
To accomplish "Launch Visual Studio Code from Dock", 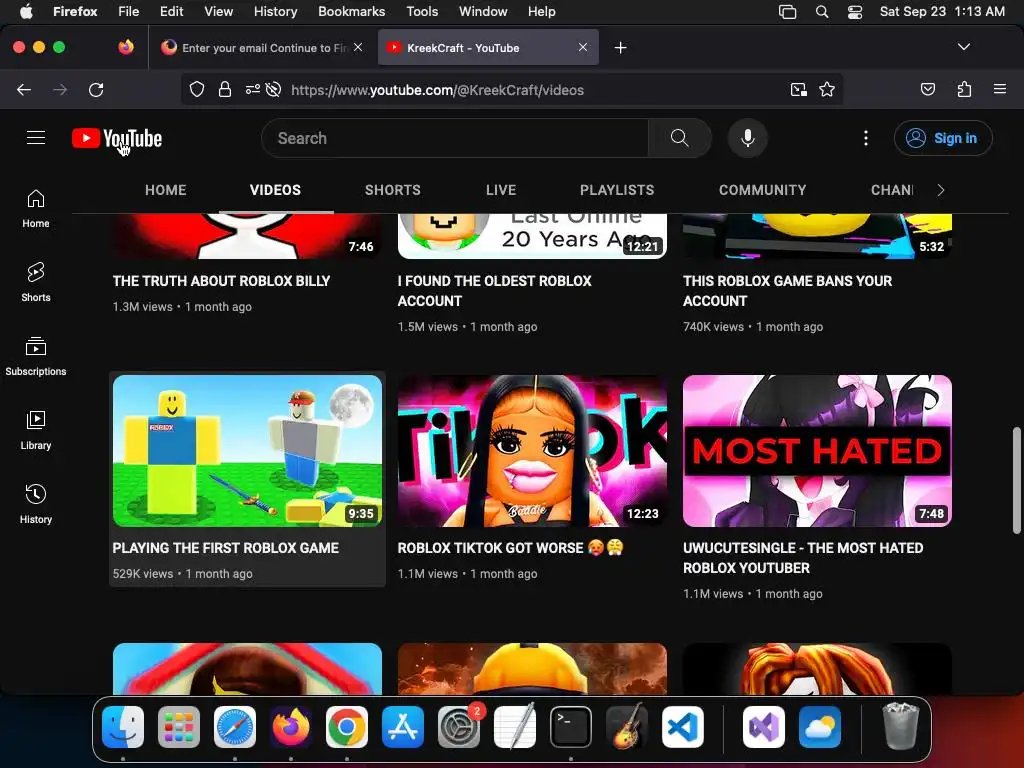I will point(682,727).
